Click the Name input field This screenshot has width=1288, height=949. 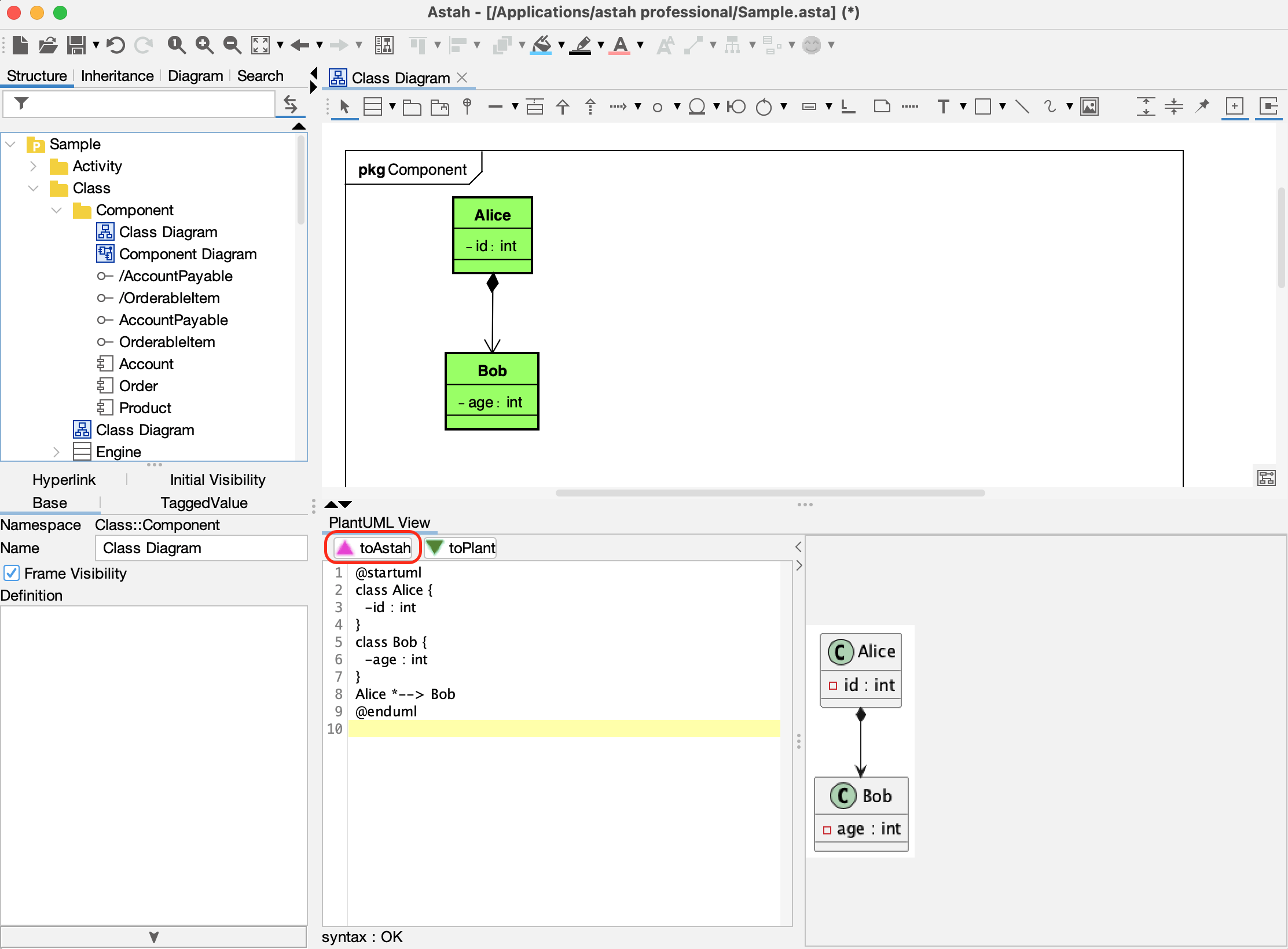pyautogui.click(x=201, y=548)
